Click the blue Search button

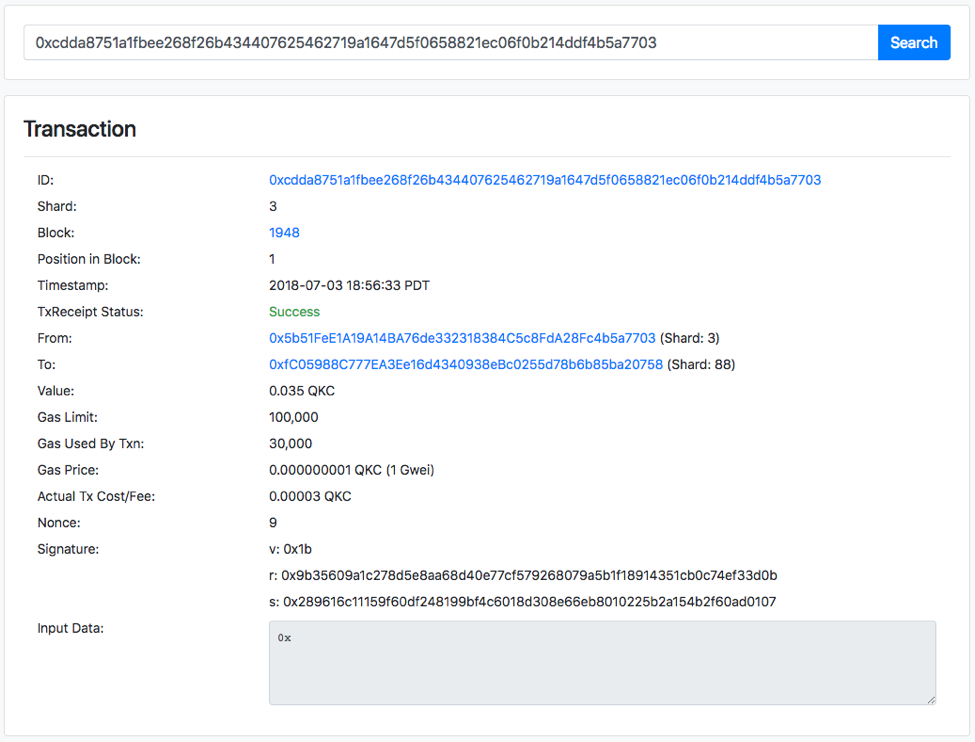tap(913, 42)
